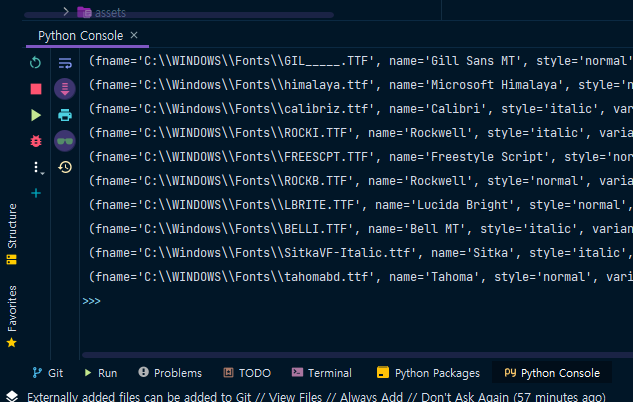633x402 pixels.
Task: Click the ROCKI.TTF Rockwell italic line
Action: [360, 133]
